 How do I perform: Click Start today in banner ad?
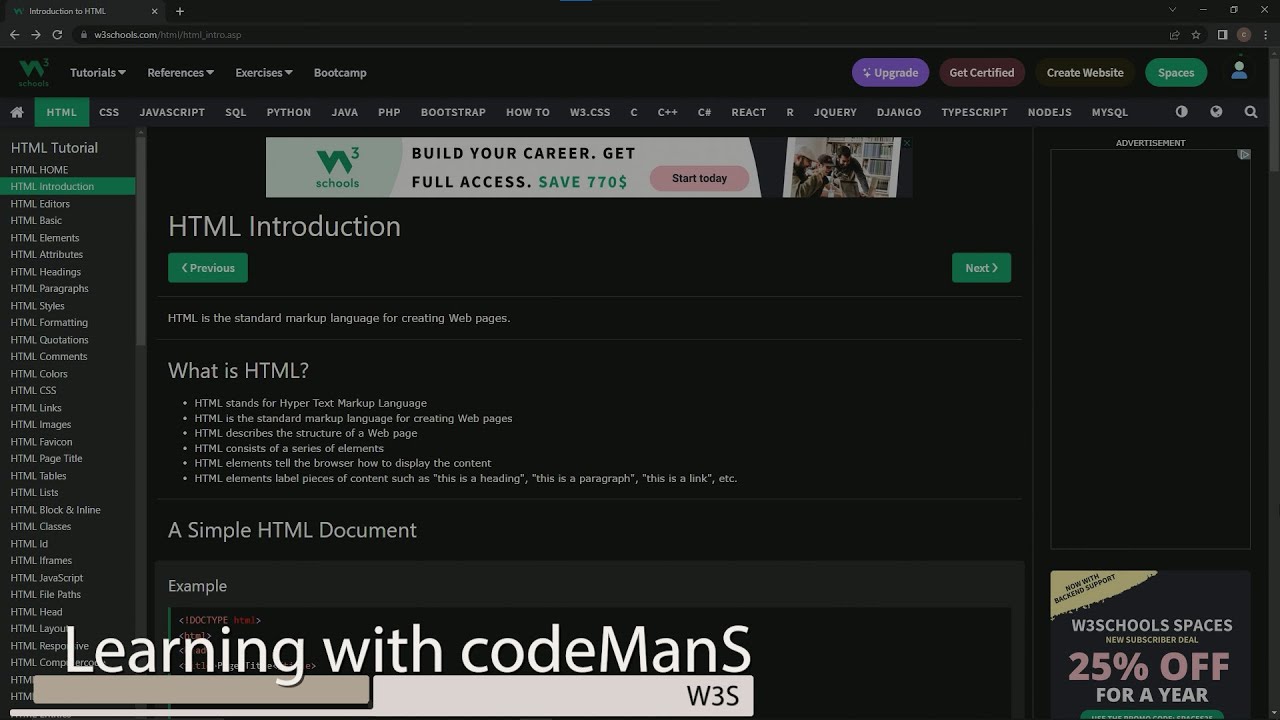coord(700,178)
